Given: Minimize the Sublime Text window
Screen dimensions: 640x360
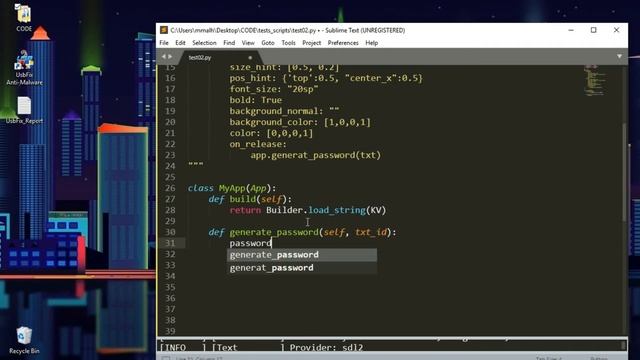Looking at the screenshot, I should [571, 30].
